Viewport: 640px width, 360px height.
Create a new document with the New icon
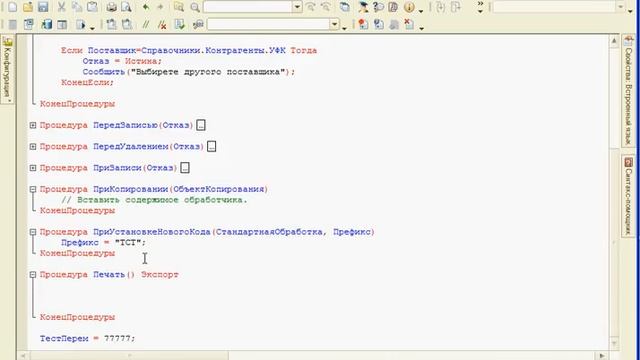12,7
